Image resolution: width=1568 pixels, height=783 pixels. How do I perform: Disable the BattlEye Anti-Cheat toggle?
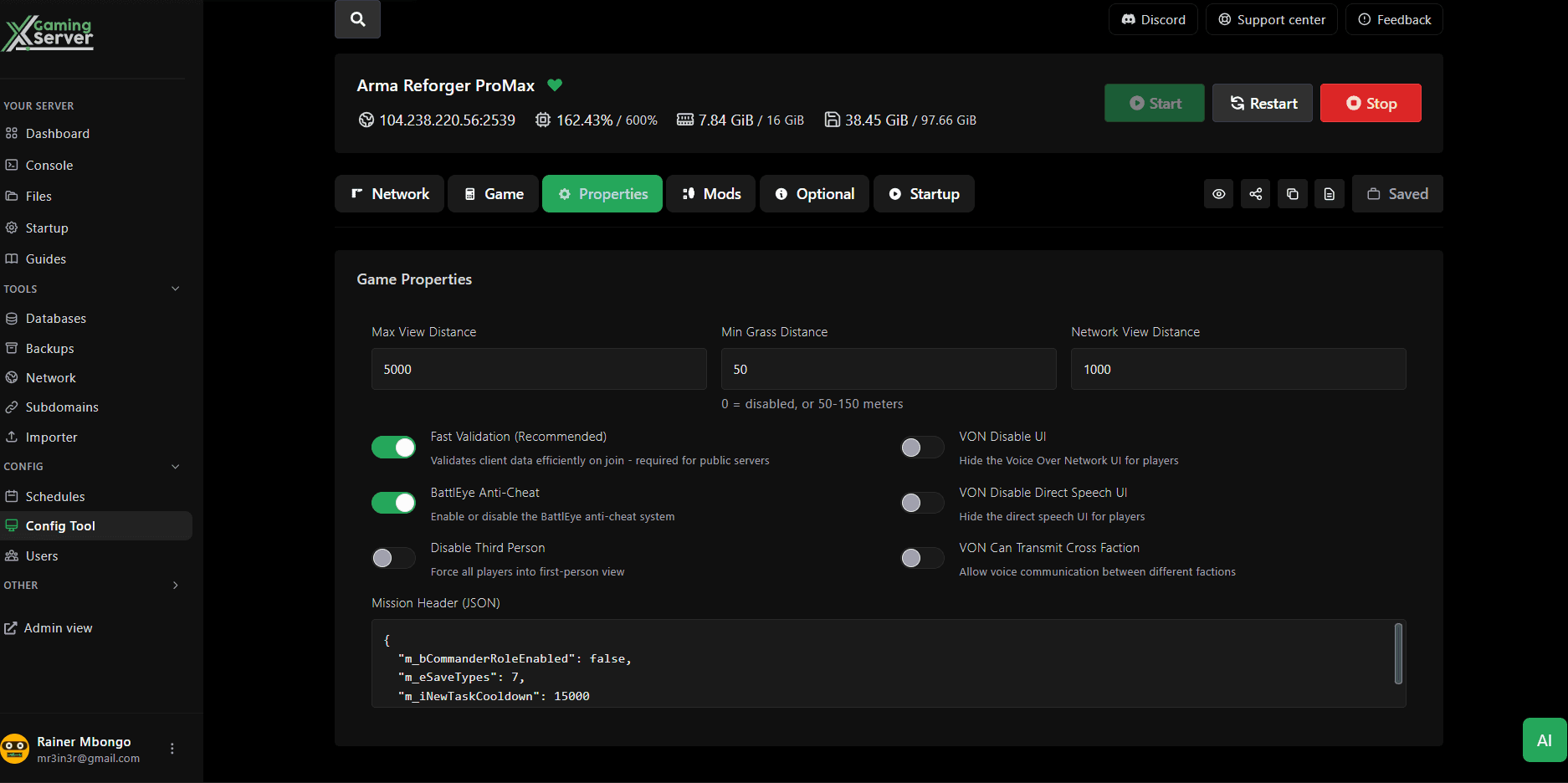(393, 502)
